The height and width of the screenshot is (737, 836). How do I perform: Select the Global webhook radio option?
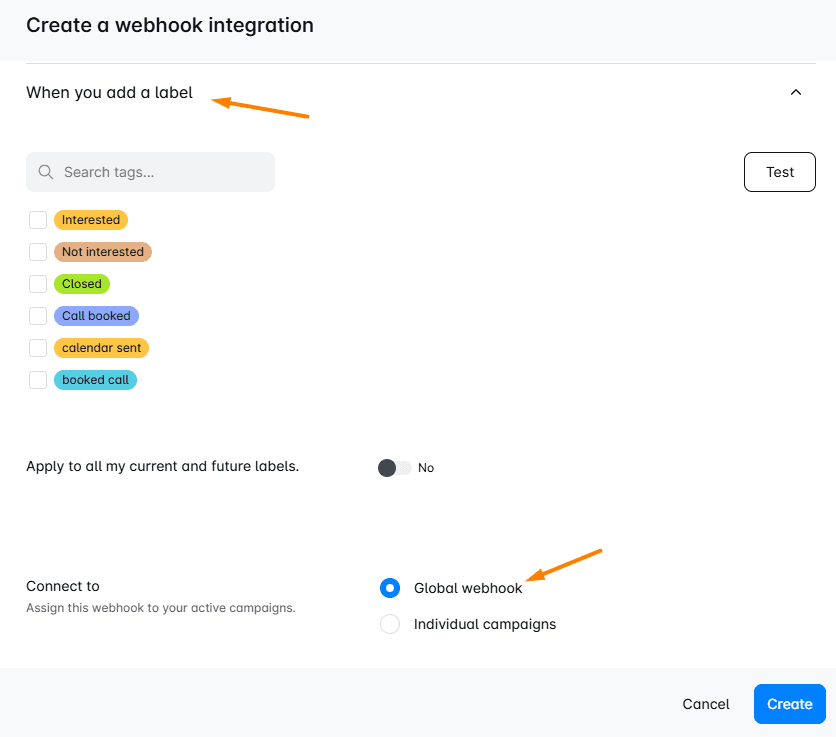390,588
